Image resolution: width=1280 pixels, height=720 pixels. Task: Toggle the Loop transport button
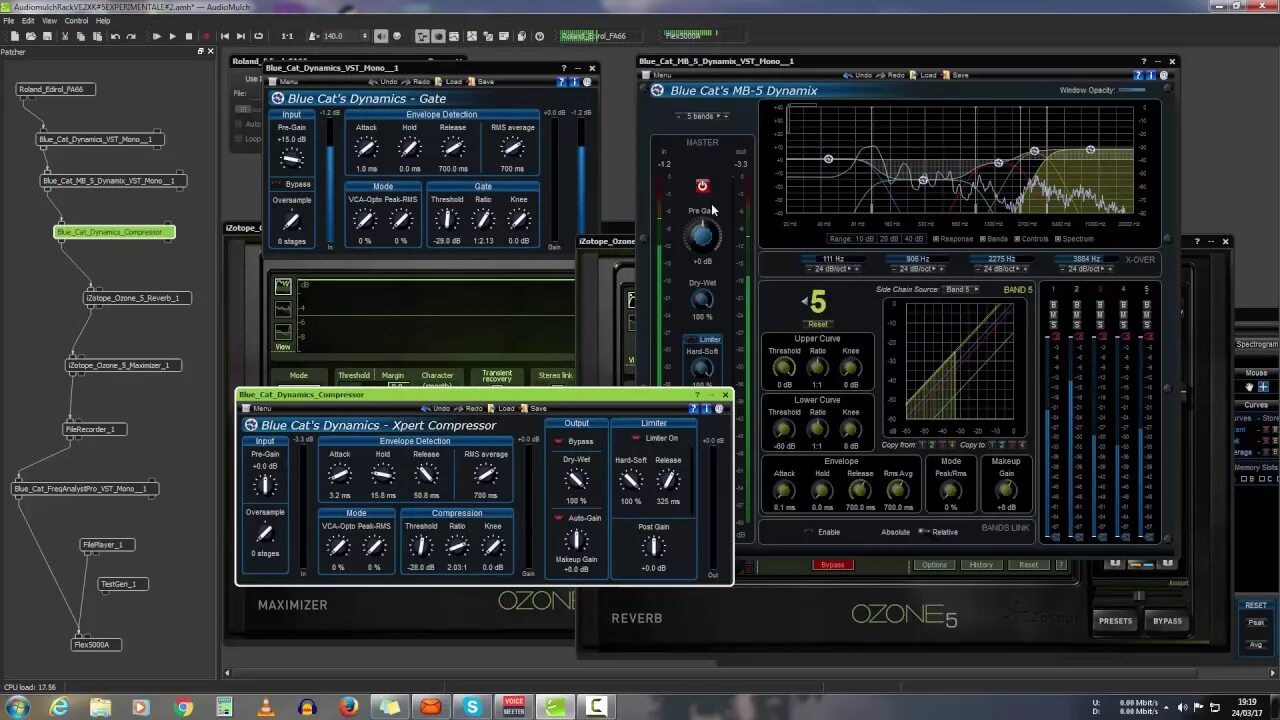(258, 36)
